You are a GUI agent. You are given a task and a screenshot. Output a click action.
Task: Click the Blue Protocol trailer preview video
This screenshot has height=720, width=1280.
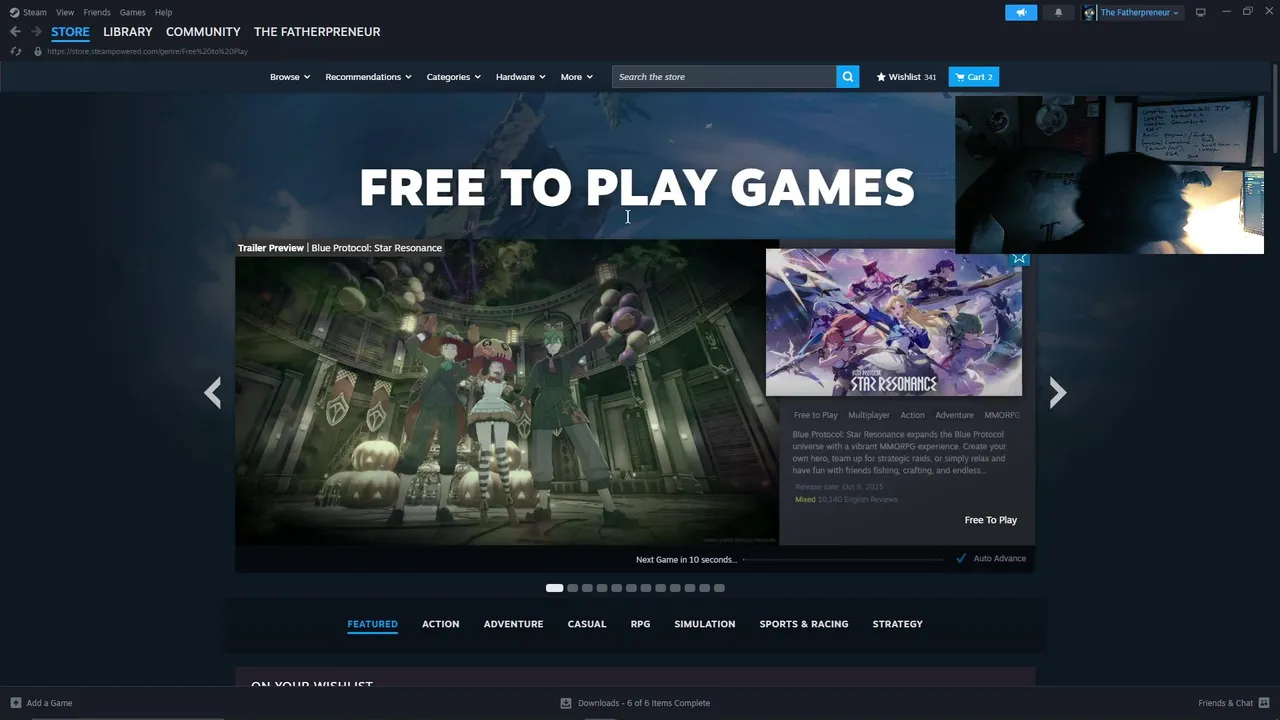[507, 392]
